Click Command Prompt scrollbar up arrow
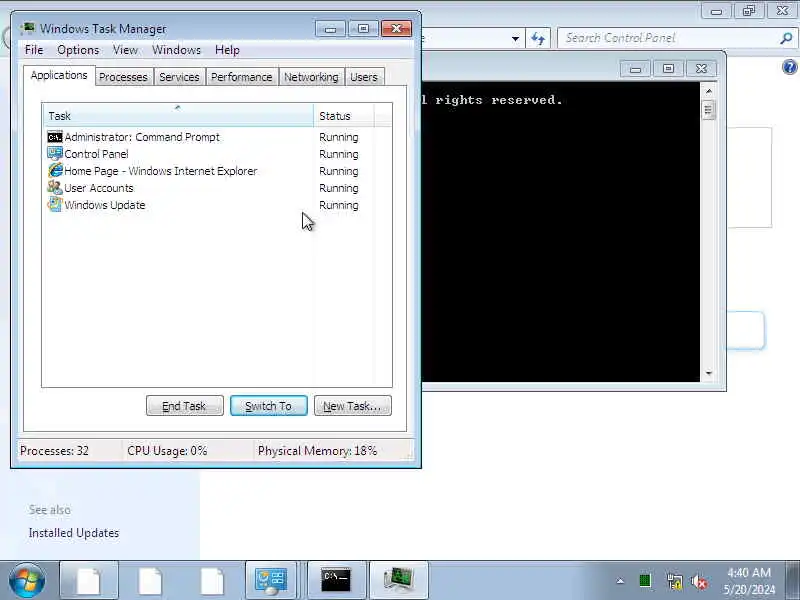The height and width of the screenshot is (600, 800). pos(708,91)
